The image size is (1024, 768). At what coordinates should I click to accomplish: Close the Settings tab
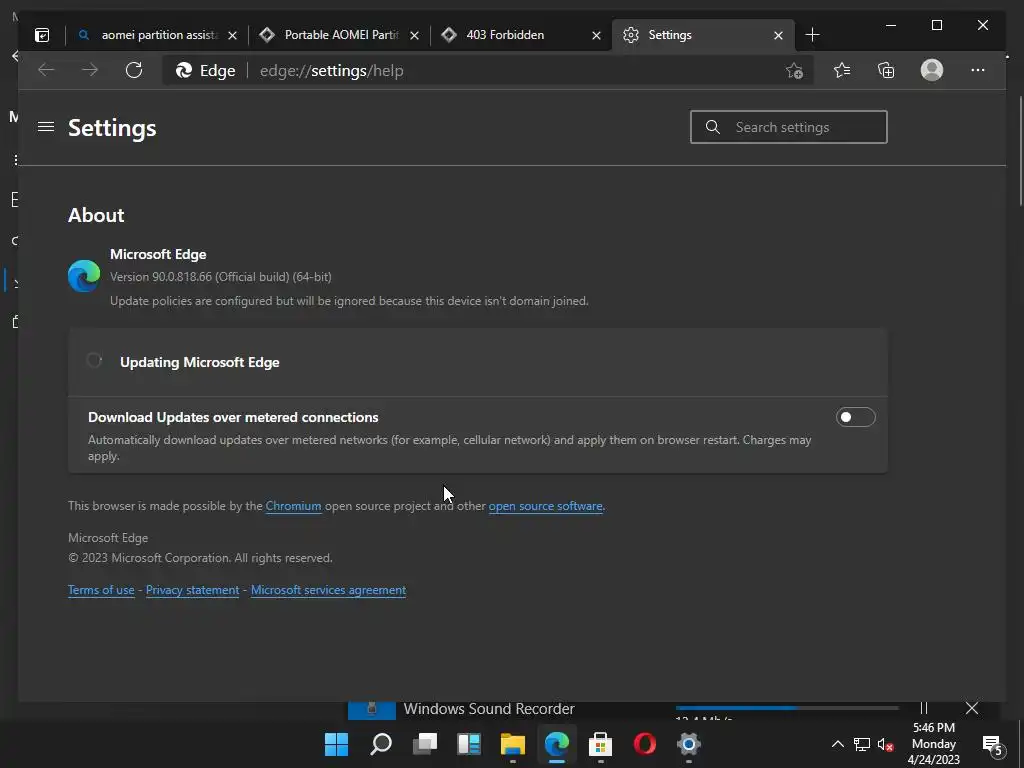[778, 35]
